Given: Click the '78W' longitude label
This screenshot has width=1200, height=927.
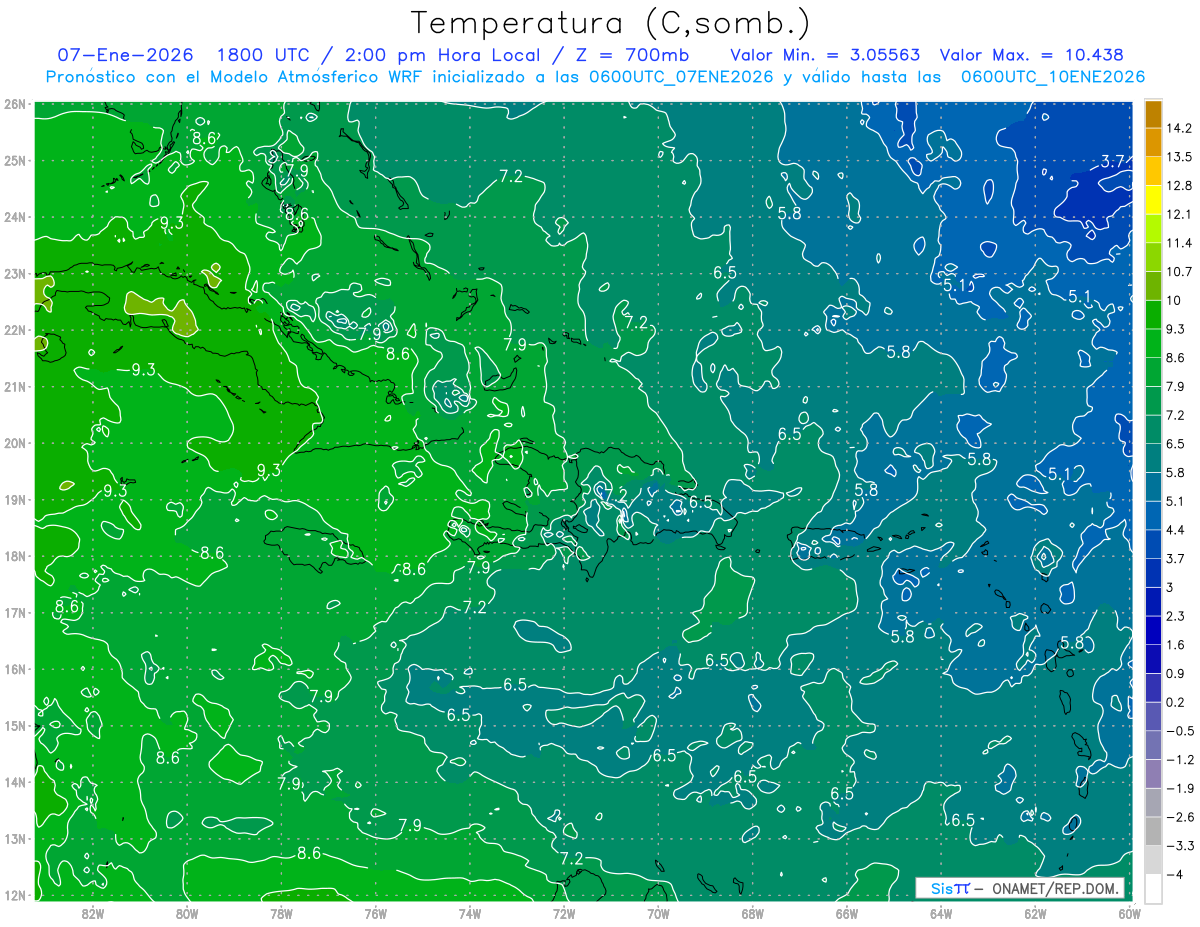Looking at the screenshot, I should coord(281,913).
